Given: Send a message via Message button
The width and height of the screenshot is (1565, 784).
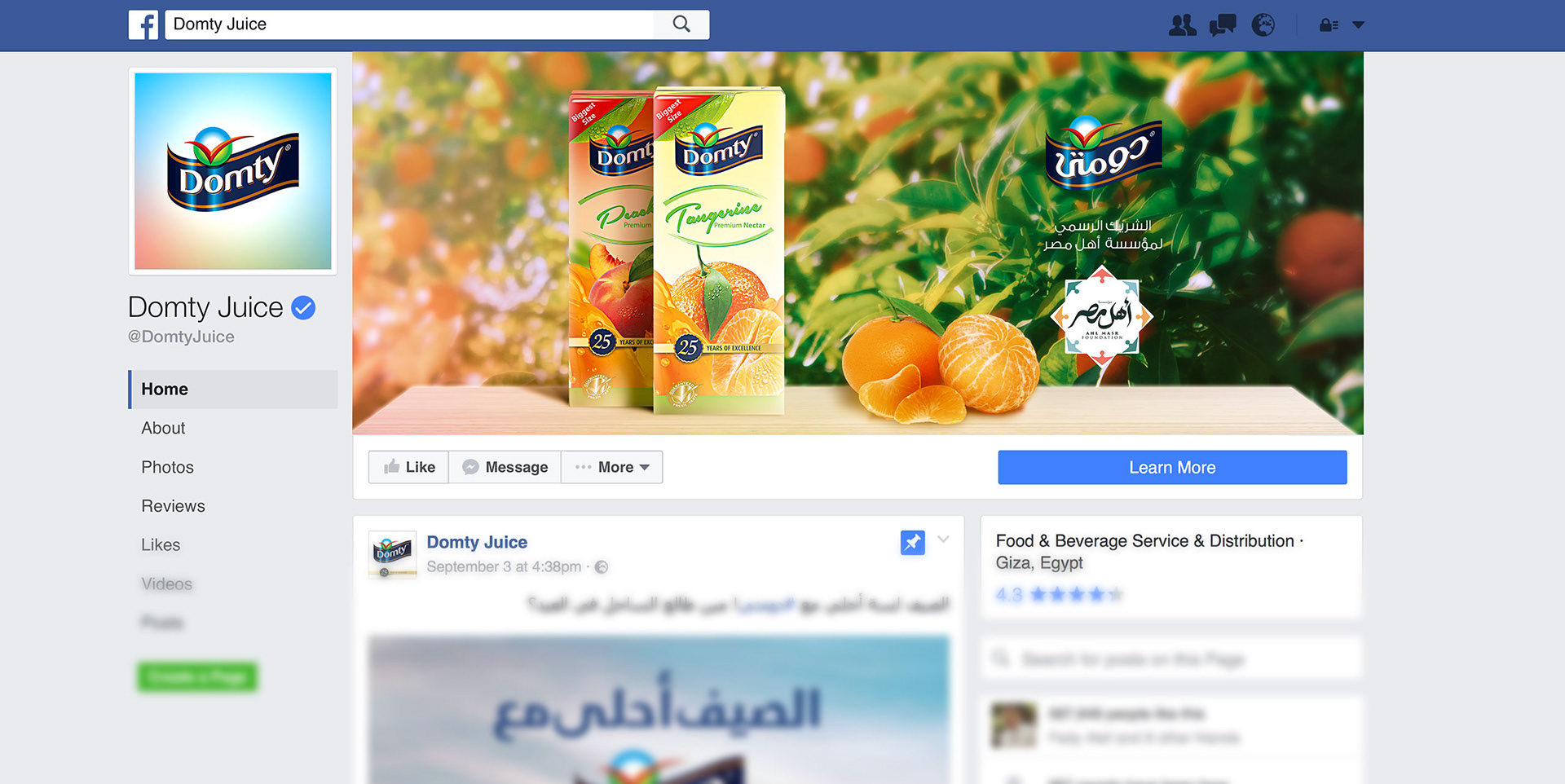Looking at the screenshot, I should pos(505,467).
